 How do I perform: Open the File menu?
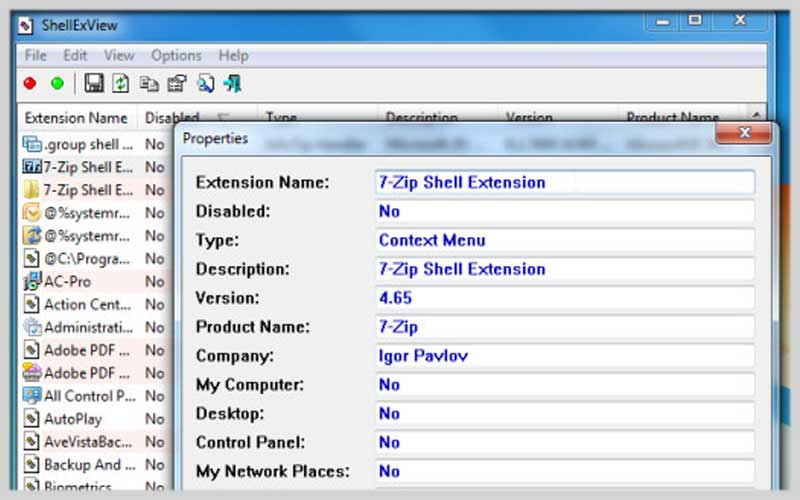pyautogui.click(x=35, y=55)
